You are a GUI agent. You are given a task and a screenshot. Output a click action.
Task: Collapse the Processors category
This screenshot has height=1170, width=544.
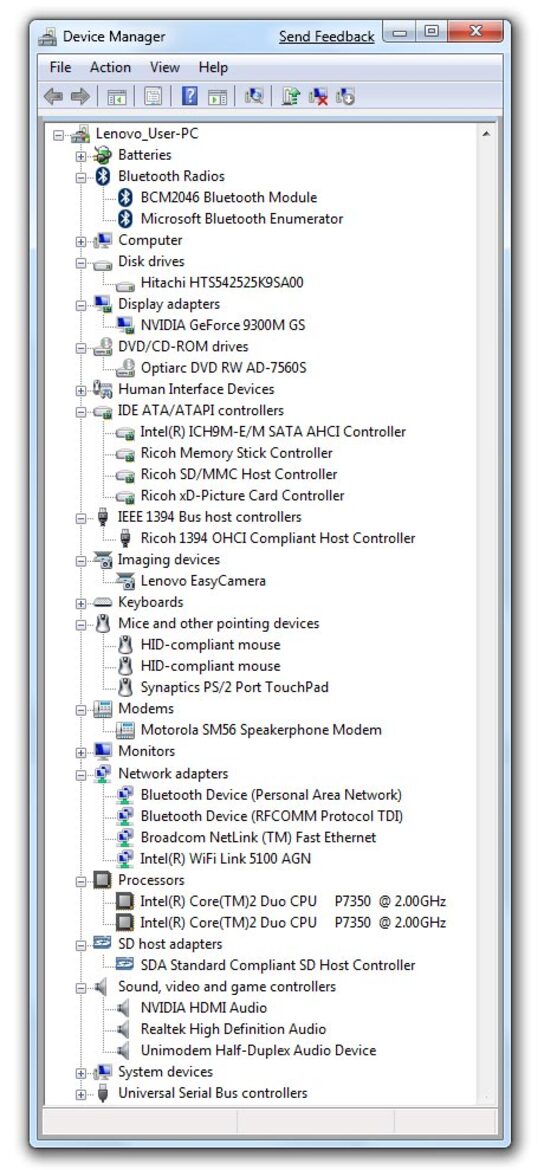click(81, 881)
